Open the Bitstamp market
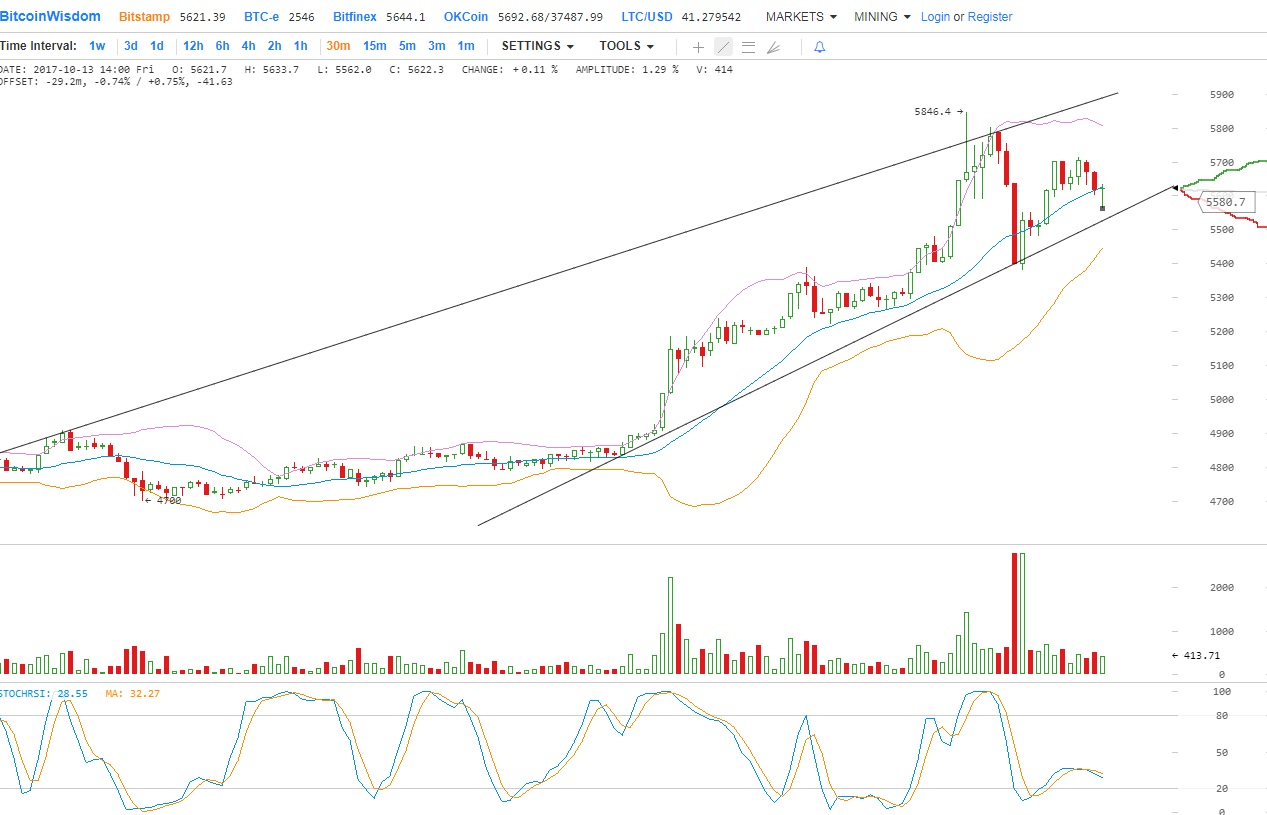 (x=144, y=17)
